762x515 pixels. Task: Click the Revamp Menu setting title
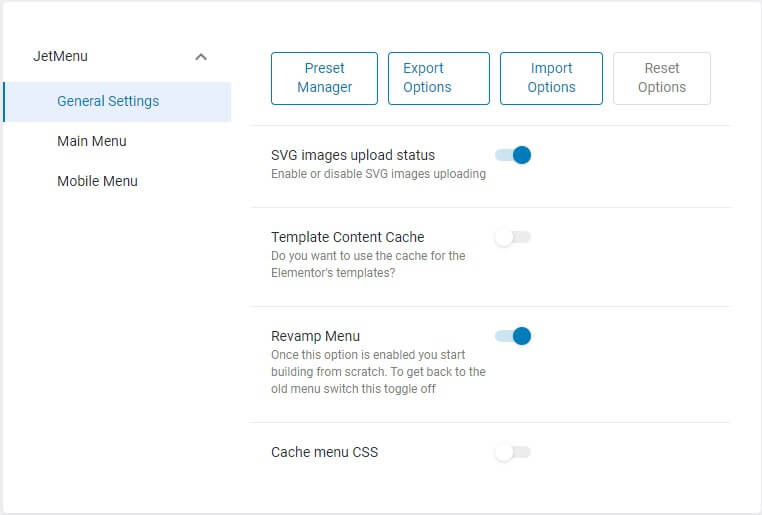tap(315, 336)
